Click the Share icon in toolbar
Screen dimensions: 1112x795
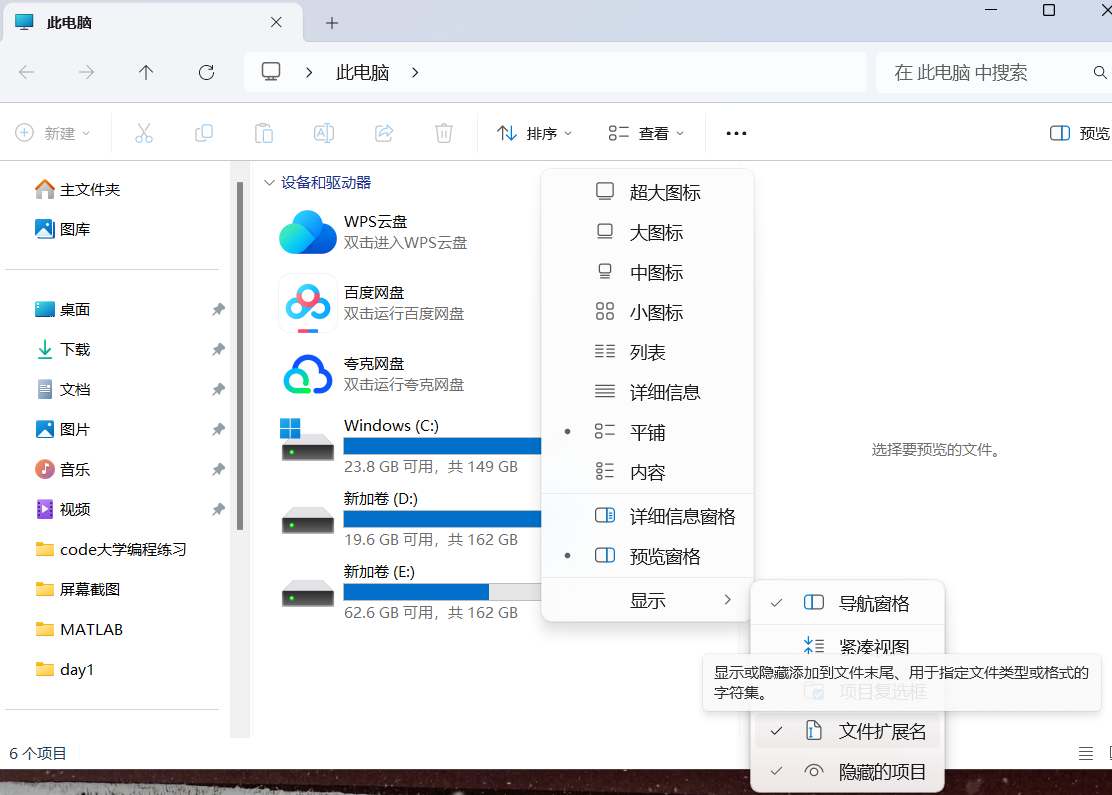click(384, 133)
